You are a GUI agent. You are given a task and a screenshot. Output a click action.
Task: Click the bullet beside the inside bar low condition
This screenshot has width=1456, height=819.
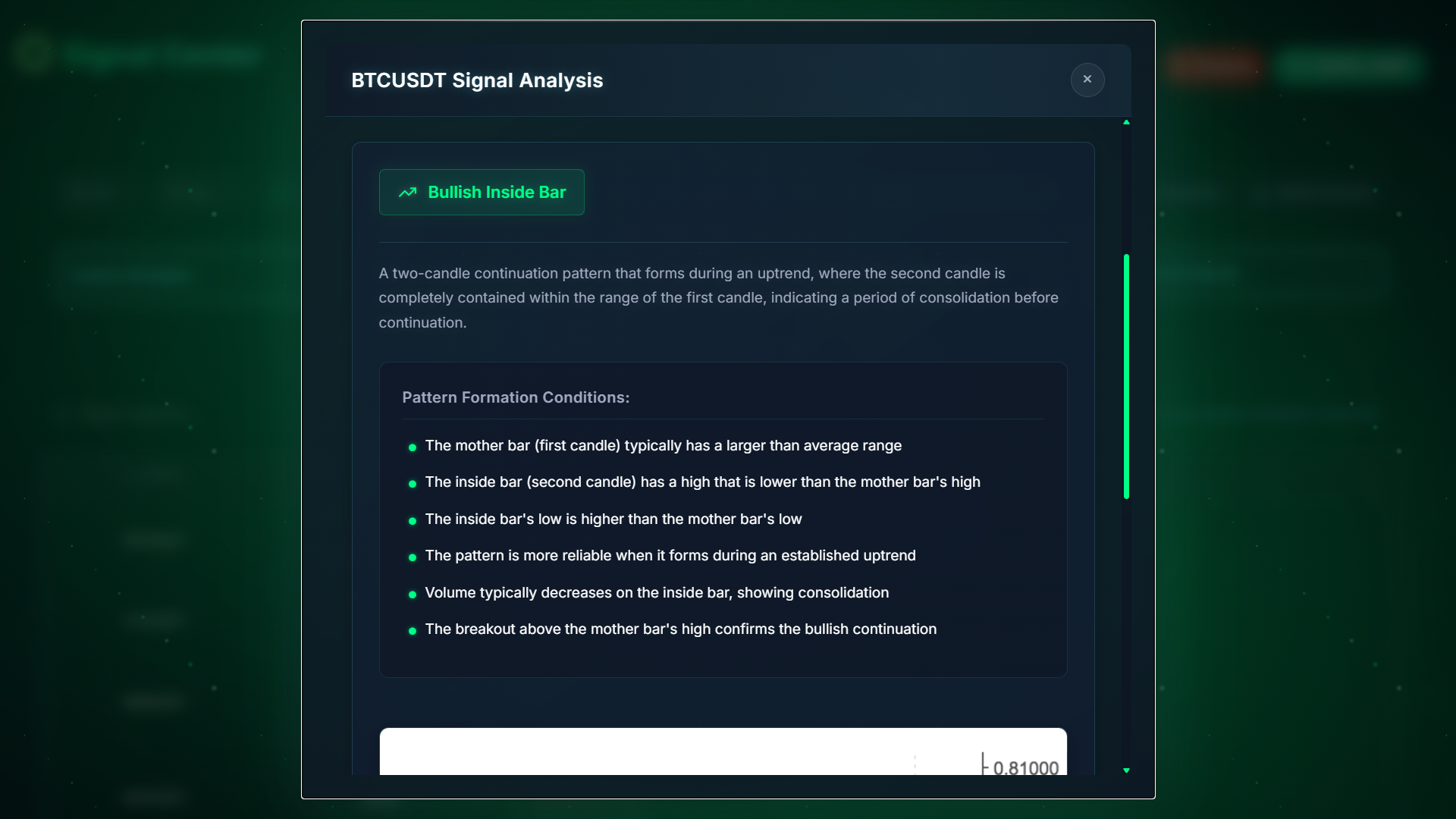pyautogui.click(x=413, y=521)
